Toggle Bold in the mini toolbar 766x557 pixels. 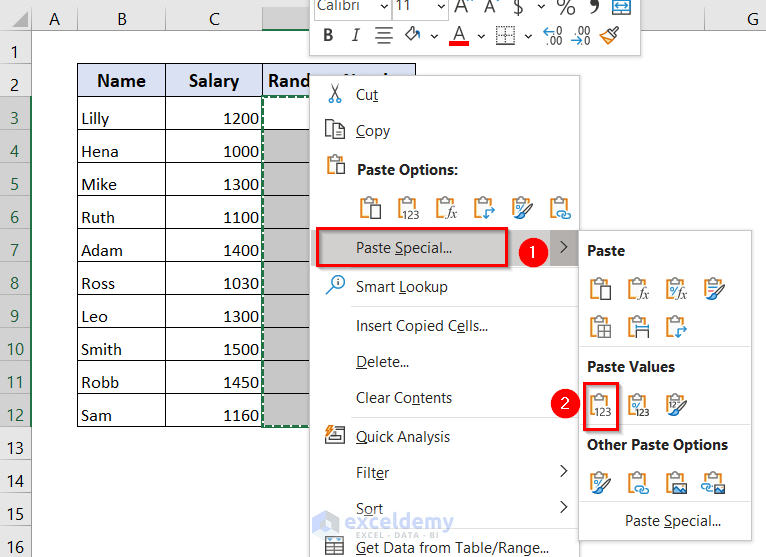(328, 35)
